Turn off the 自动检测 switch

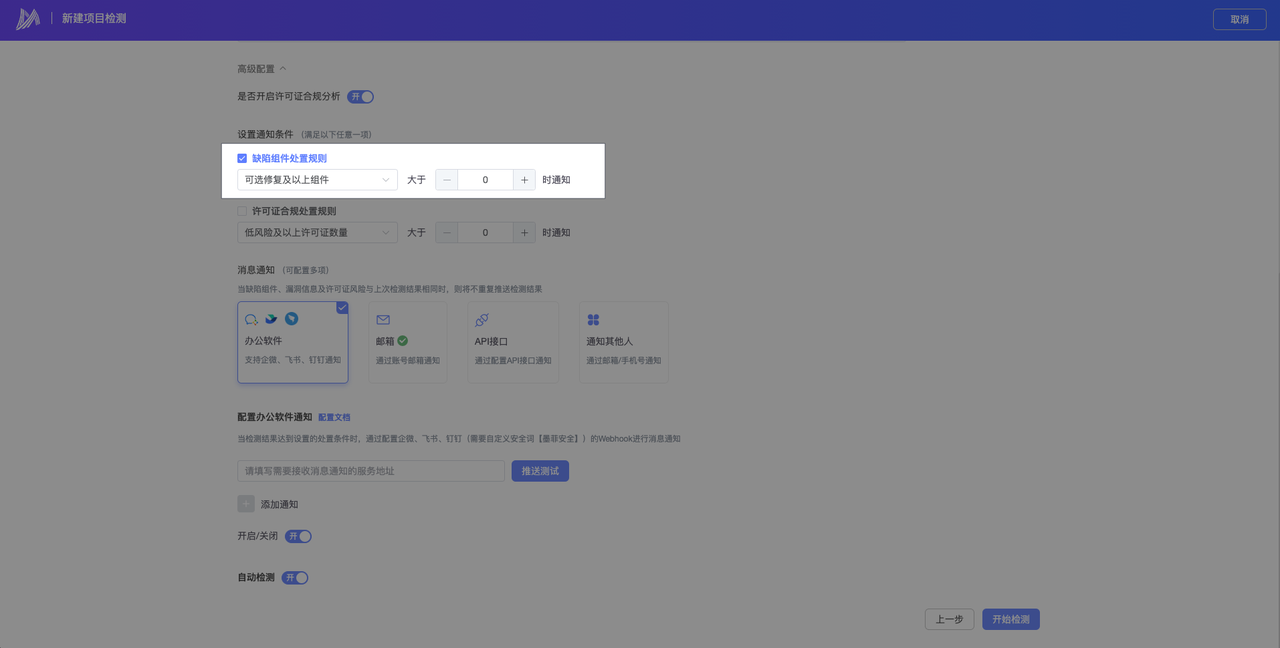pyautogui.click(x=295, y=578)
